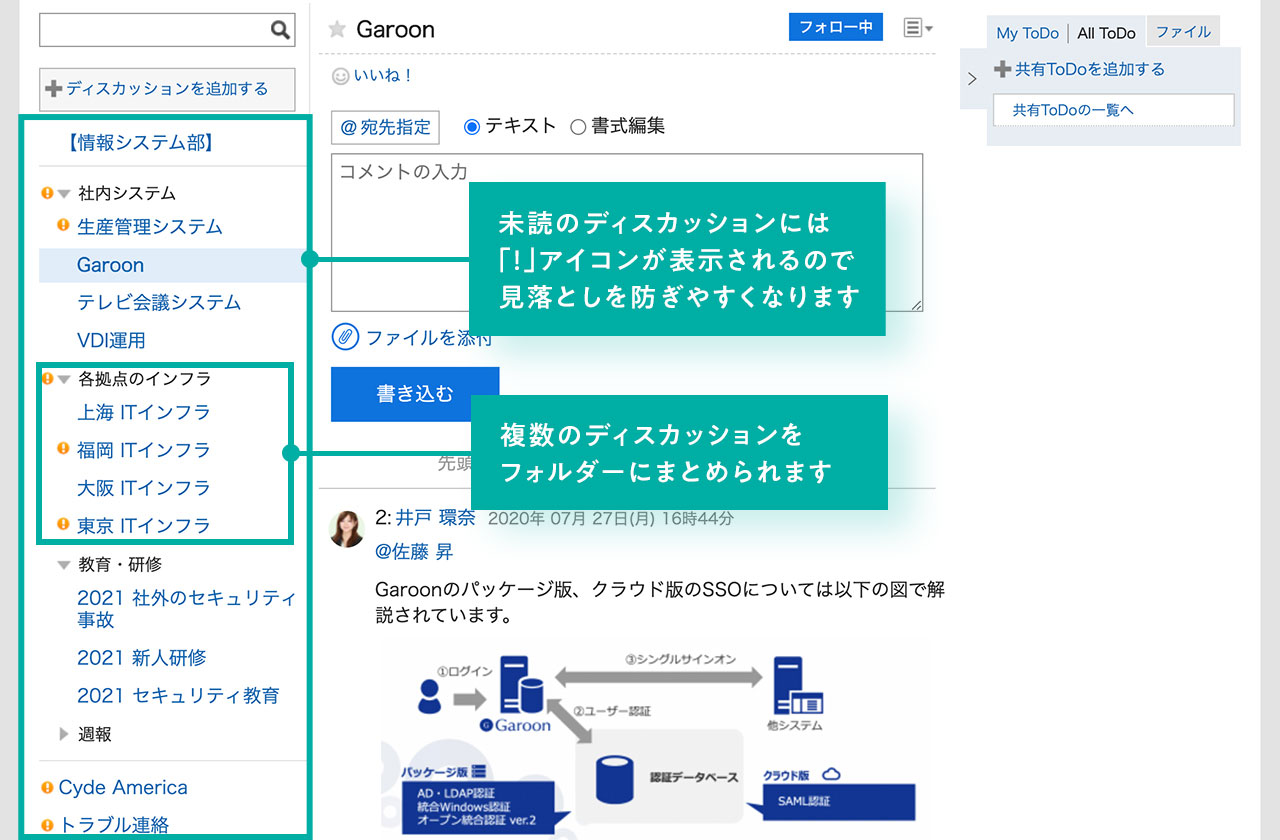Select the テキスト radio button
Viewport: 1280px width, 840px height.
tap(472, 127)
